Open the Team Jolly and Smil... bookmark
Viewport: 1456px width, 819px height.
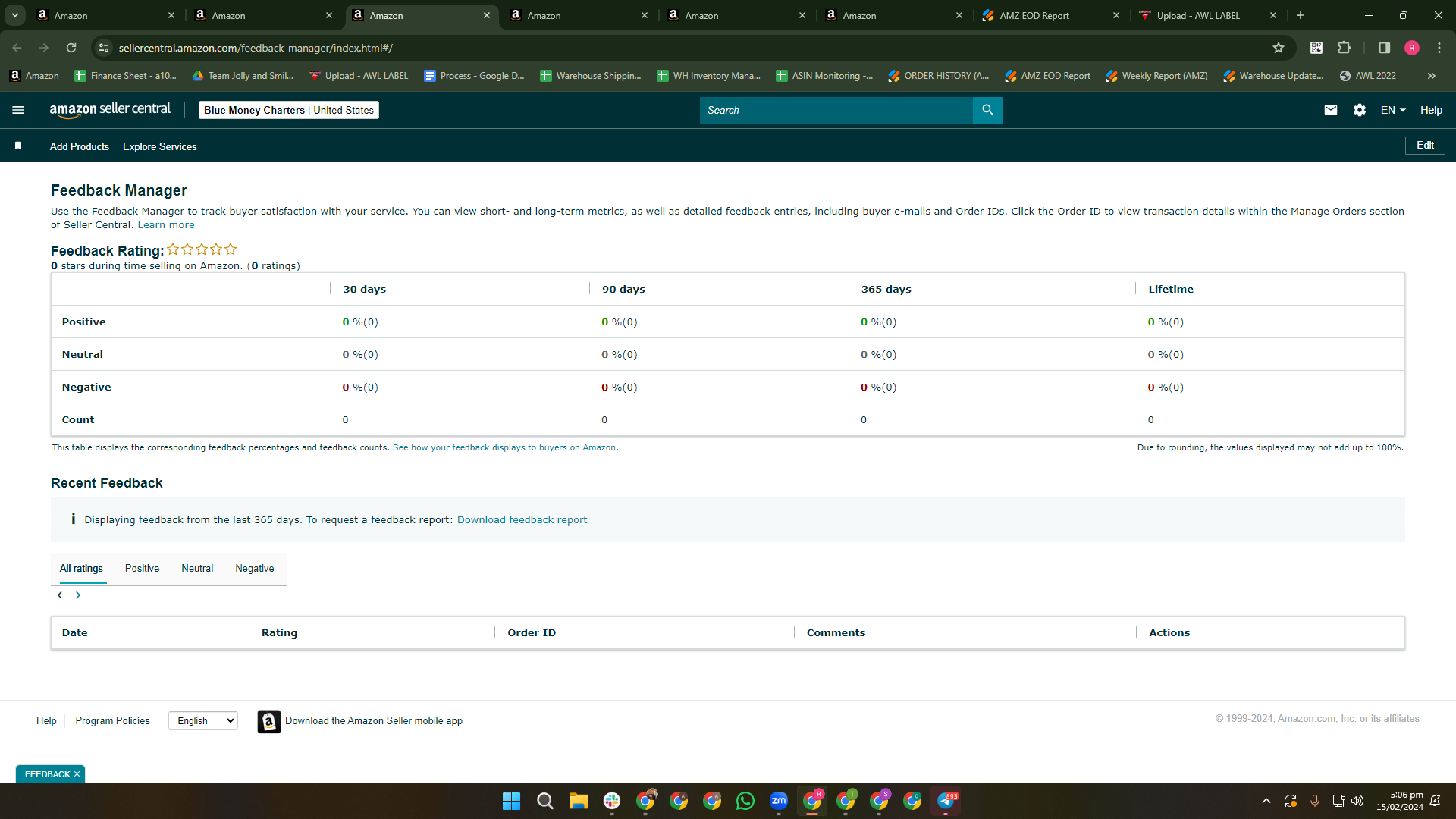coord(243,76)
